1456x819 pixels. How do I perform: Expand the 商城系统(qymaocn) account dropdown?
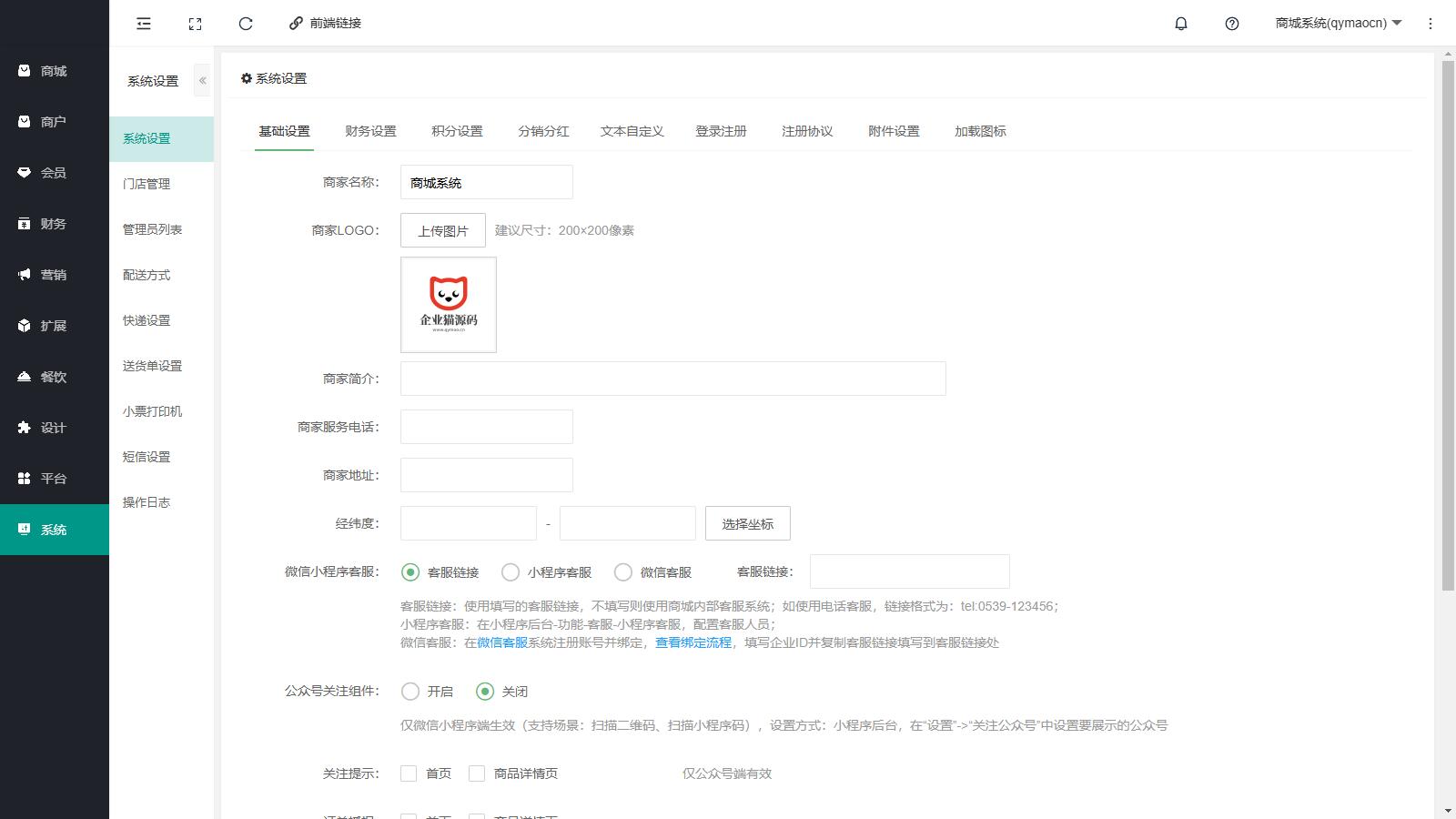[x=1338, y=24]
